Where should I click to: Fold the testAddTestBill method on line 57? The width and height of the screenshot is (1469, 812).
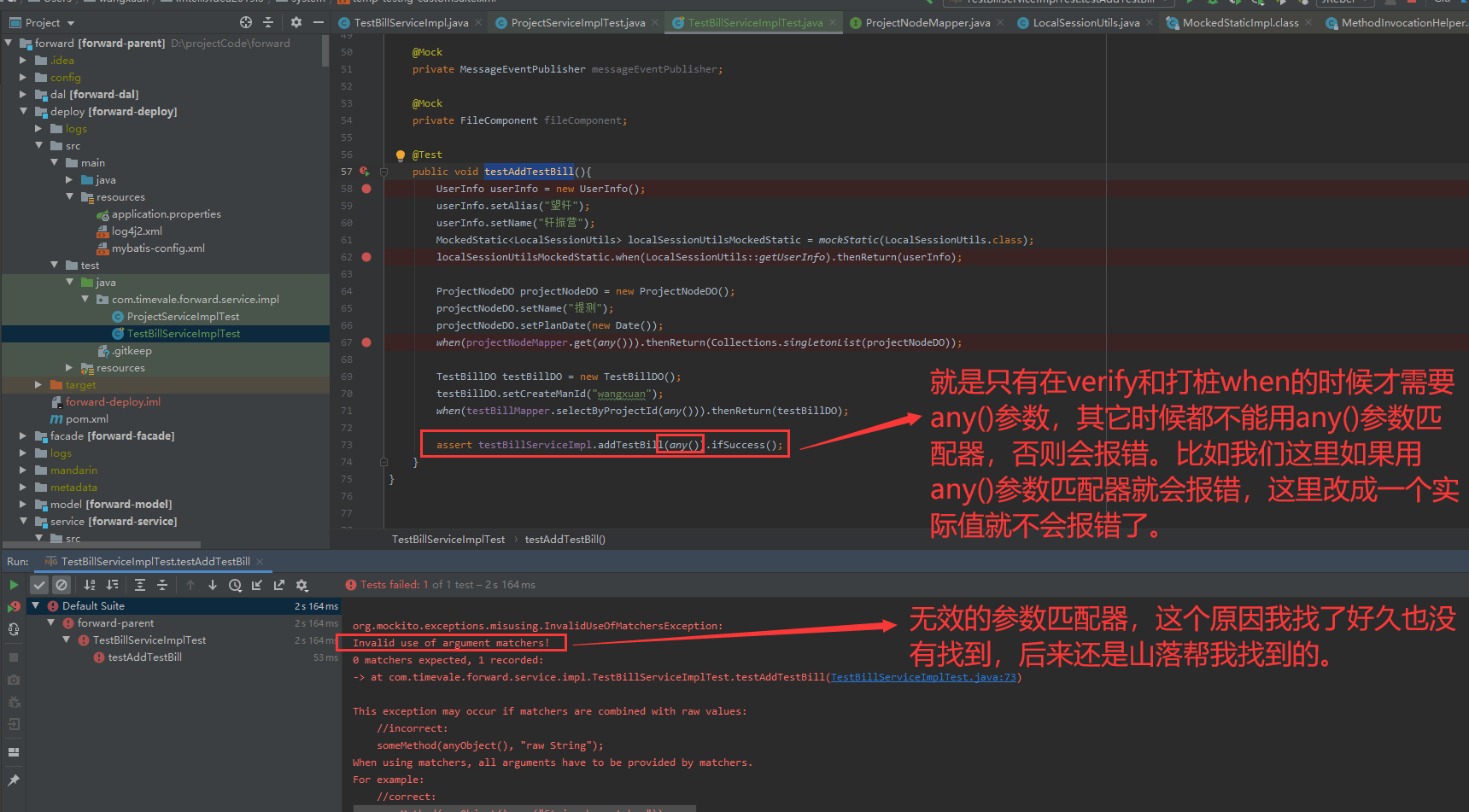[x=383, y=172]
